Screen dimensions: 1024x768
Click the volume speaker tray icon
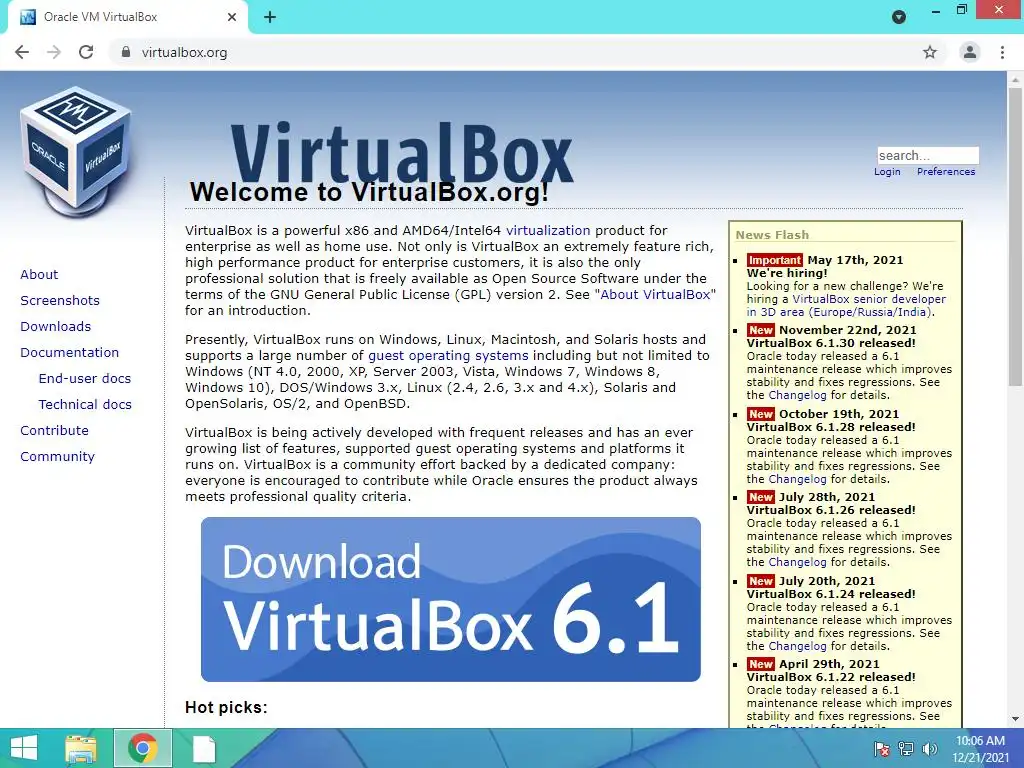coord(929,749)
